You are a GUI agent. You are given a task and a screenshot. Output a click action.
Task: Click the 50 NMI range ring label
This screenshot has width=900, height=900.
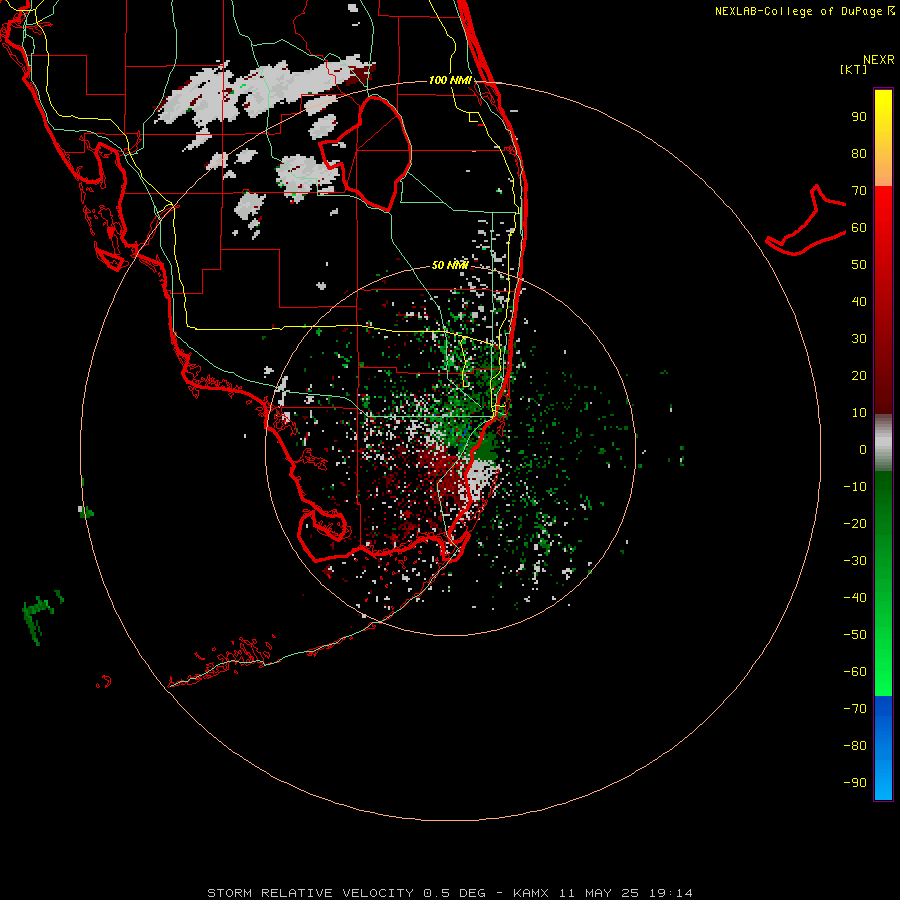[x=450, y=265]
